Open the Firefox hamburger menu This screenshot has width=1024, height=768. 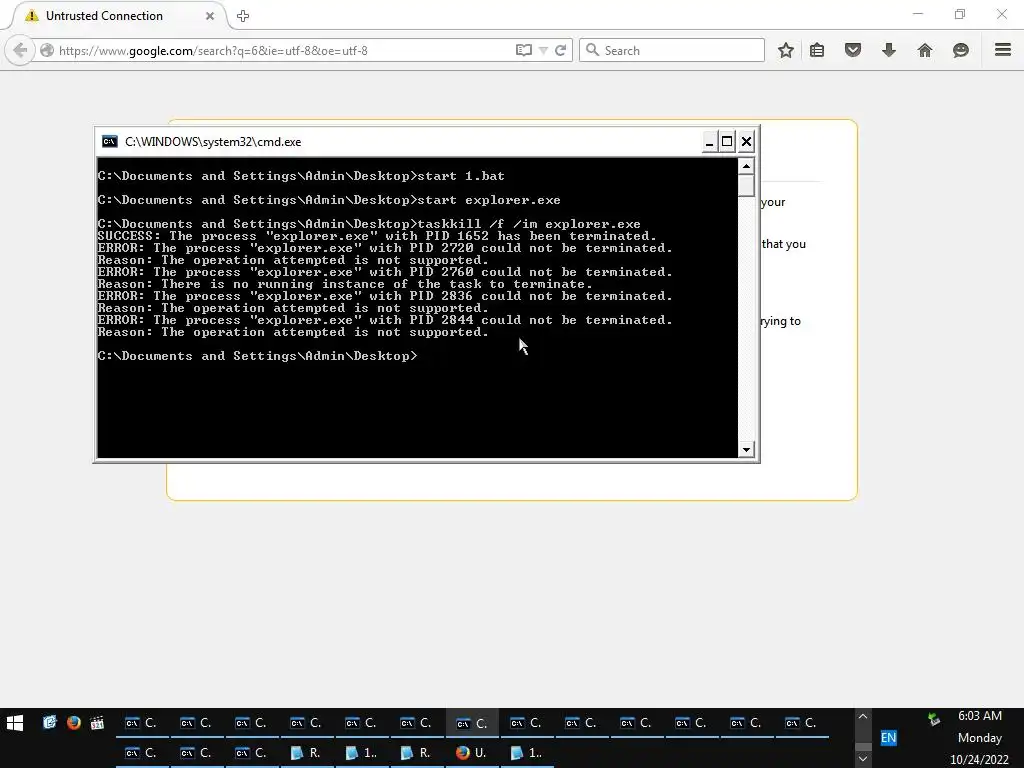pyautogui.click(x=1003, y=50)
